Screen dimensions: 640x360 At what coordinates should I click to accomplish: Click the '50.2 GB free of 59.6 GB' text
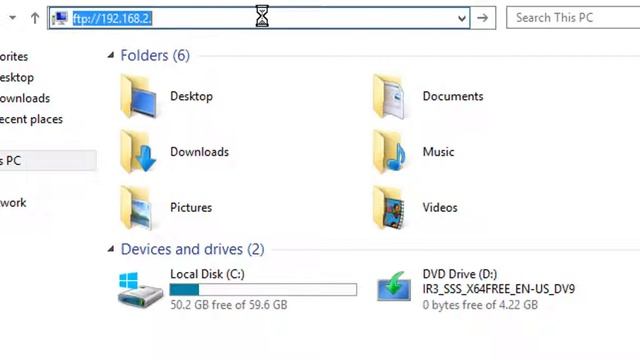tap(229, 305)
